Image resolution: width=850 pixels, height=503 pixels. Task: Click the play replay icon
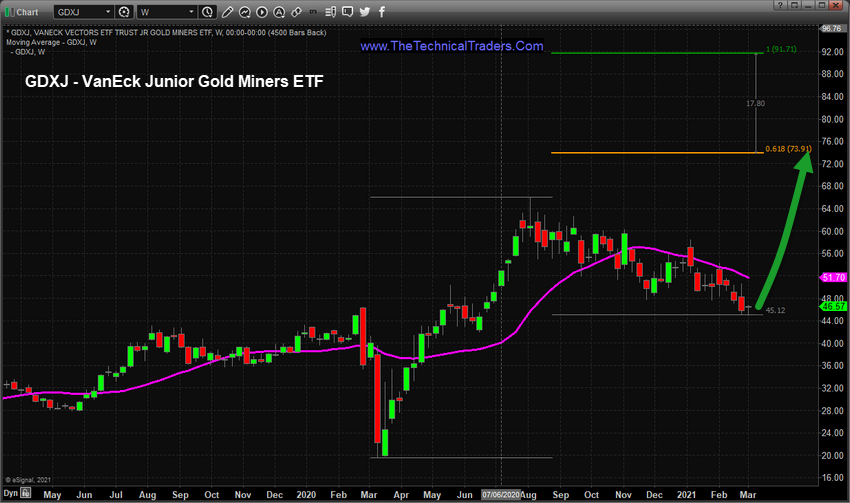(262, 12)
